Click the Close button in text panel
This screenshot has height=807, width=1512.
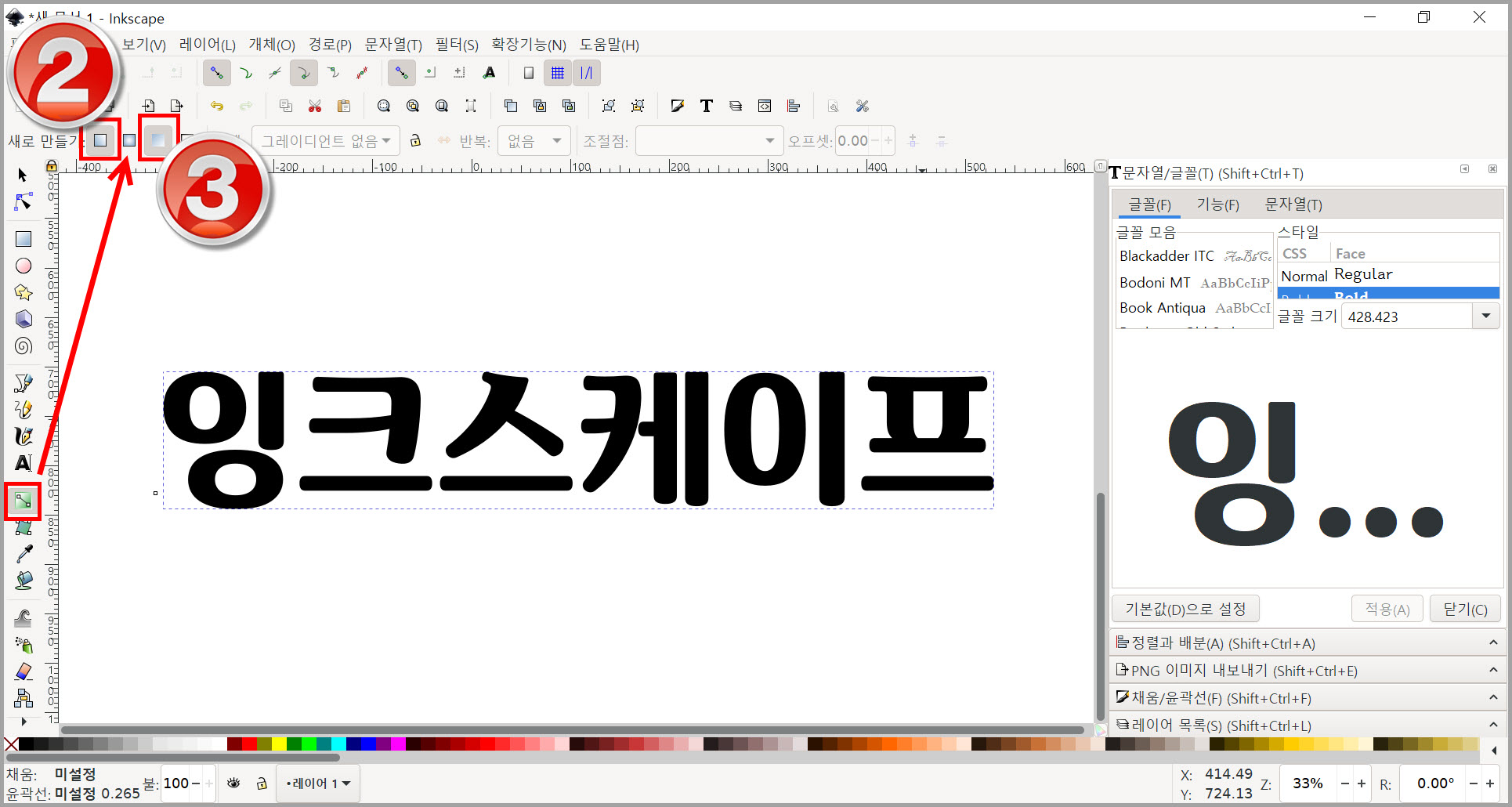pyautogui.click(x=1465, y=609)
